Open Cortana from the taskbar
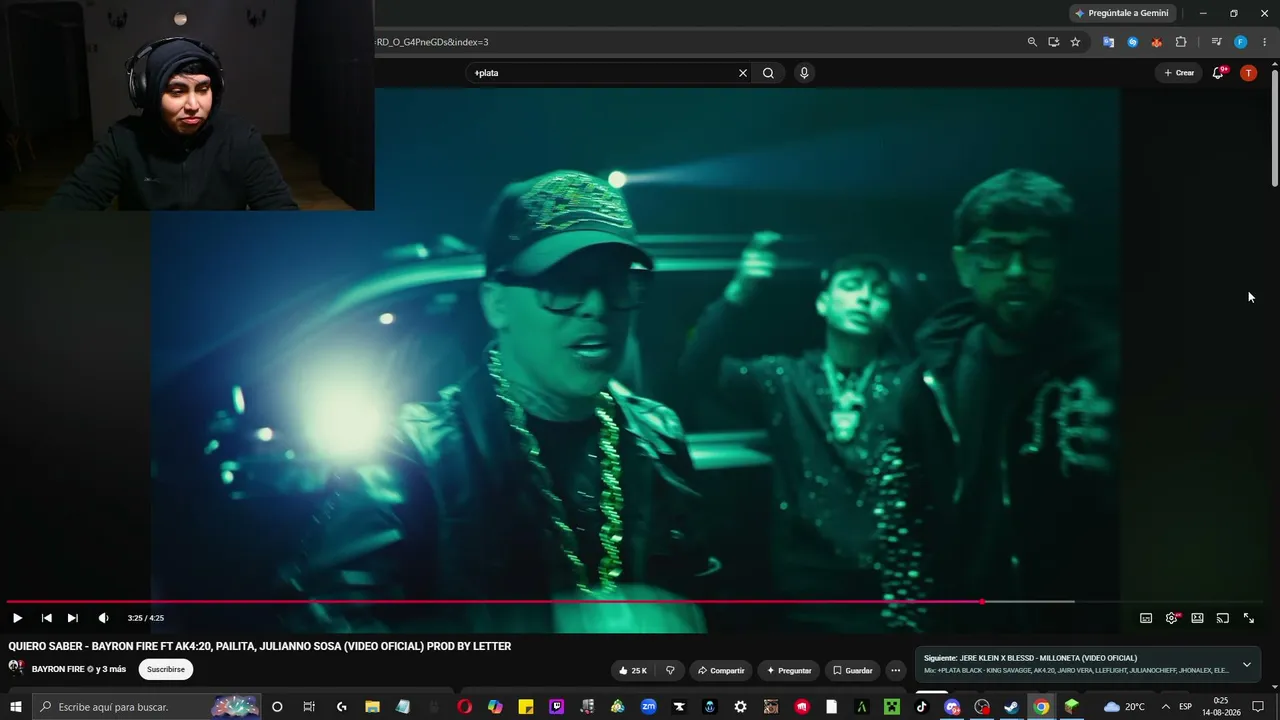 (x=277, y=707)
